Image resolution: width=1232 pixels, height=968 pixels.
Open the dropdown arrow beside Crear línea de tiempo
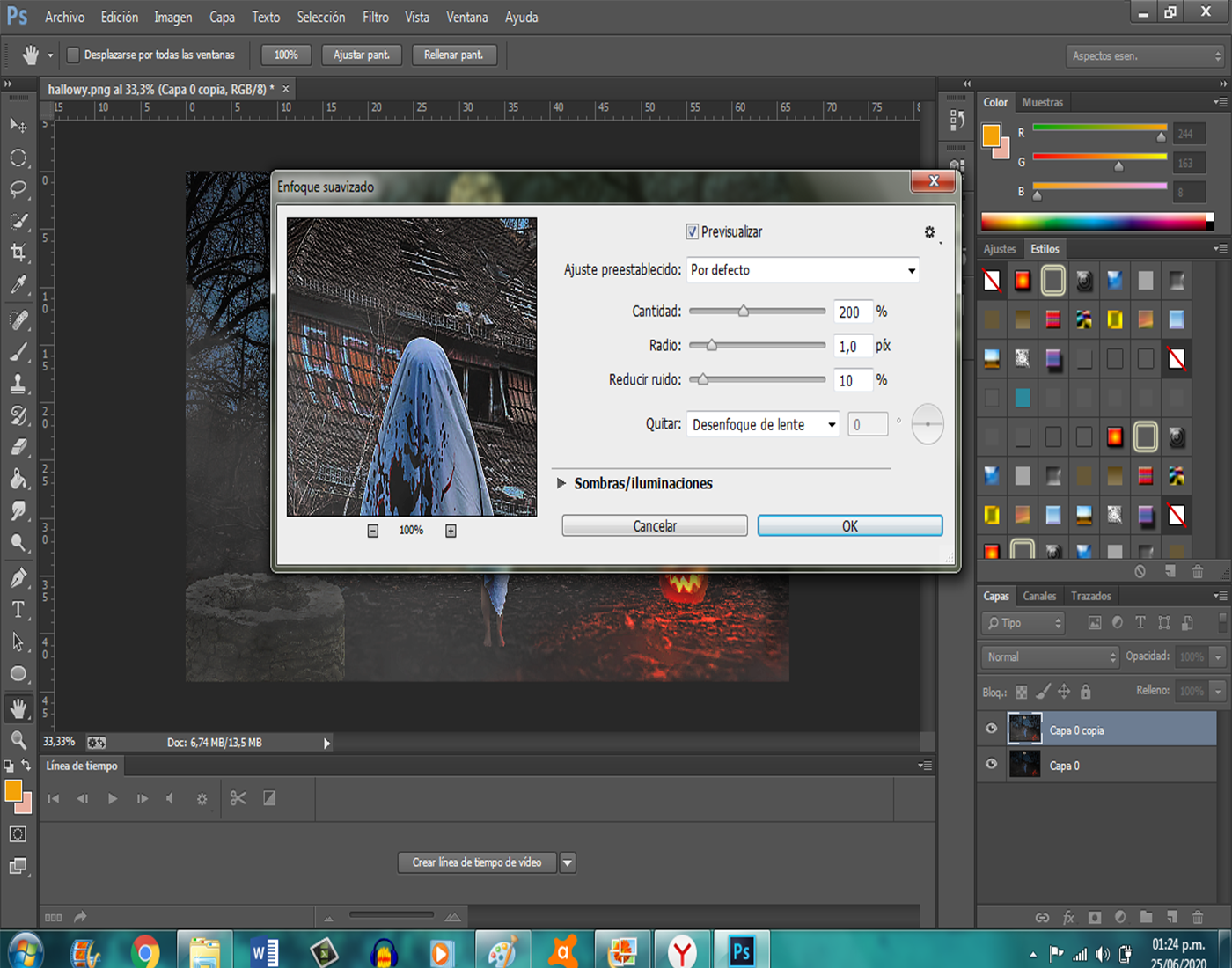click(x=568, y=863)
